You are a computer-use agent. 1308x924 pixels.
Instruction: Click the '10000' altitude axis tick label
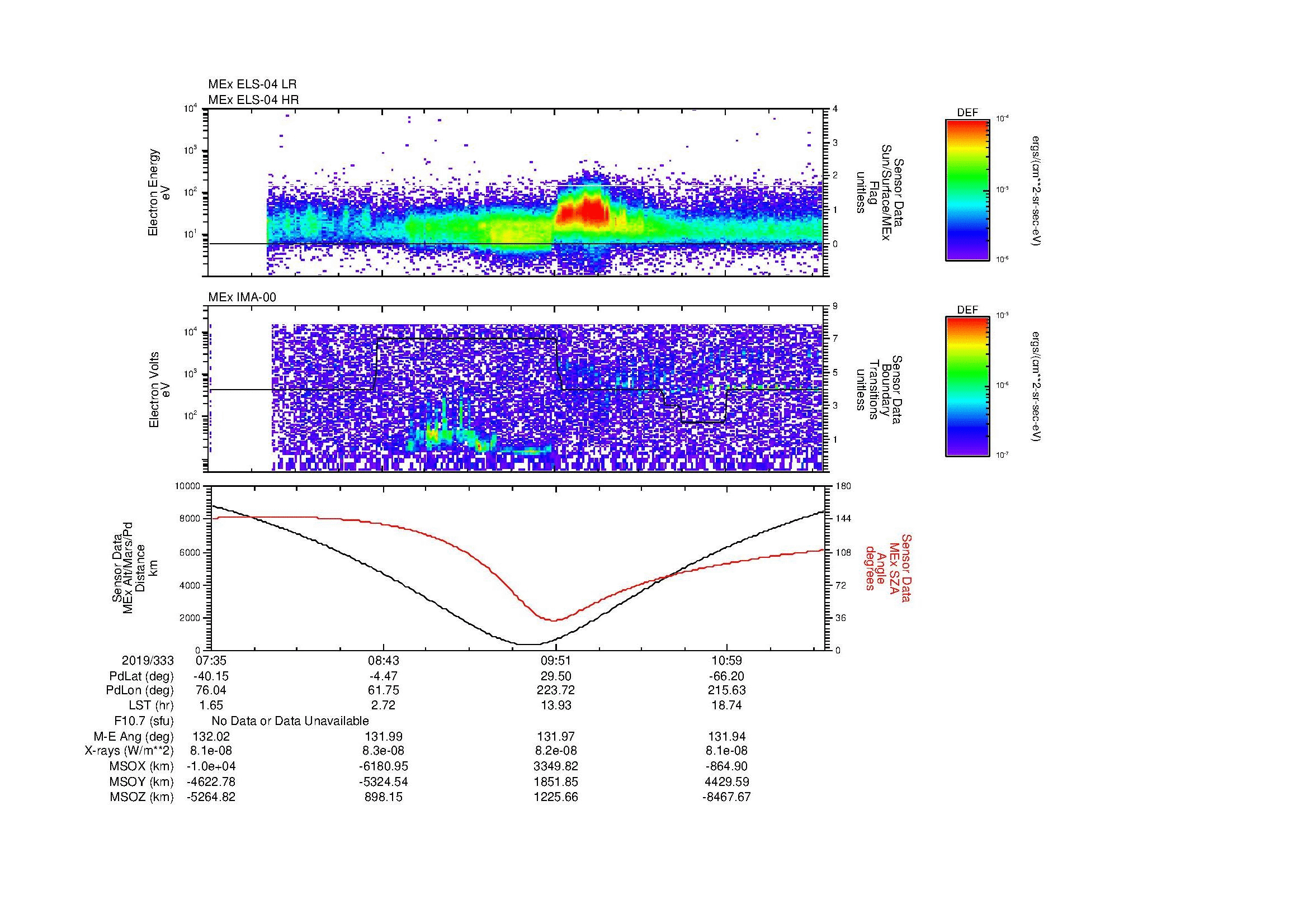(187, 486)
